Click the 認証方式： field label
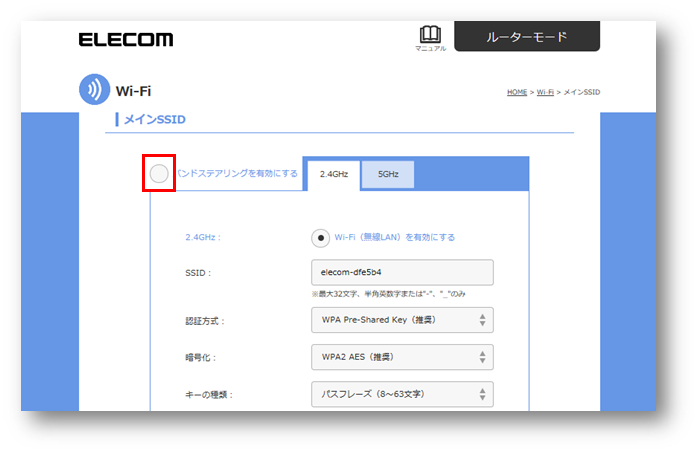Viewport: 698px width, 453px height. (x=205, y=321)
